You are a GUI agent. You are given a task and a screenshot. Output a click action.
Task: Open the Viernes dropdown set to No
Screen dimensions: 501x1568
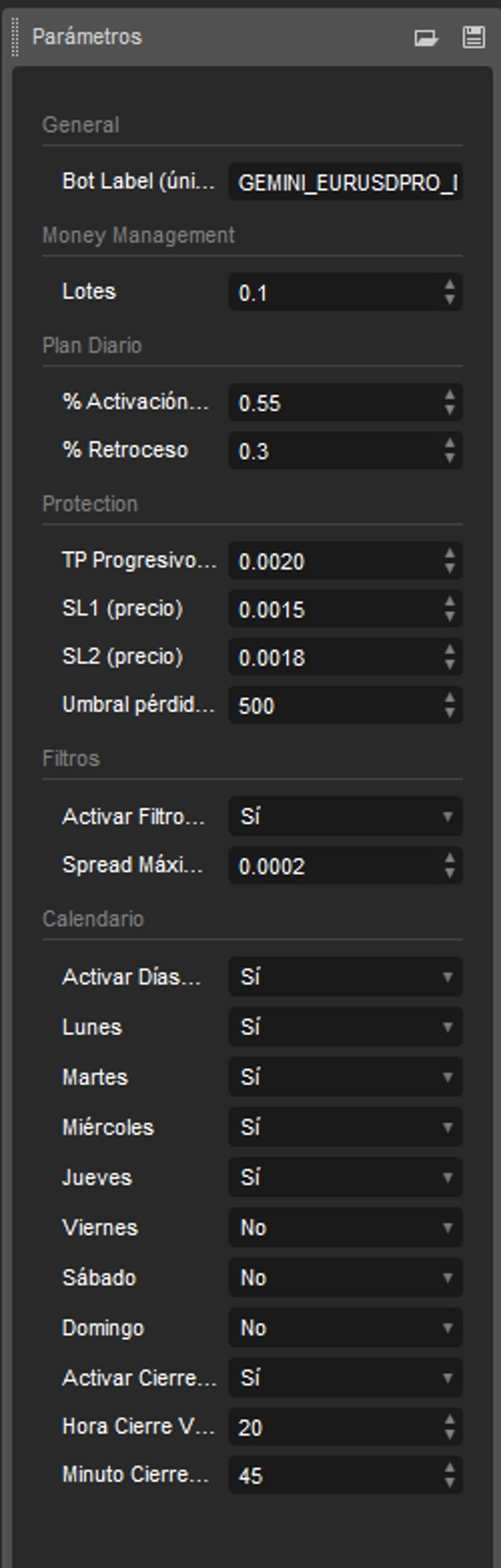[x=345, y=1227]
